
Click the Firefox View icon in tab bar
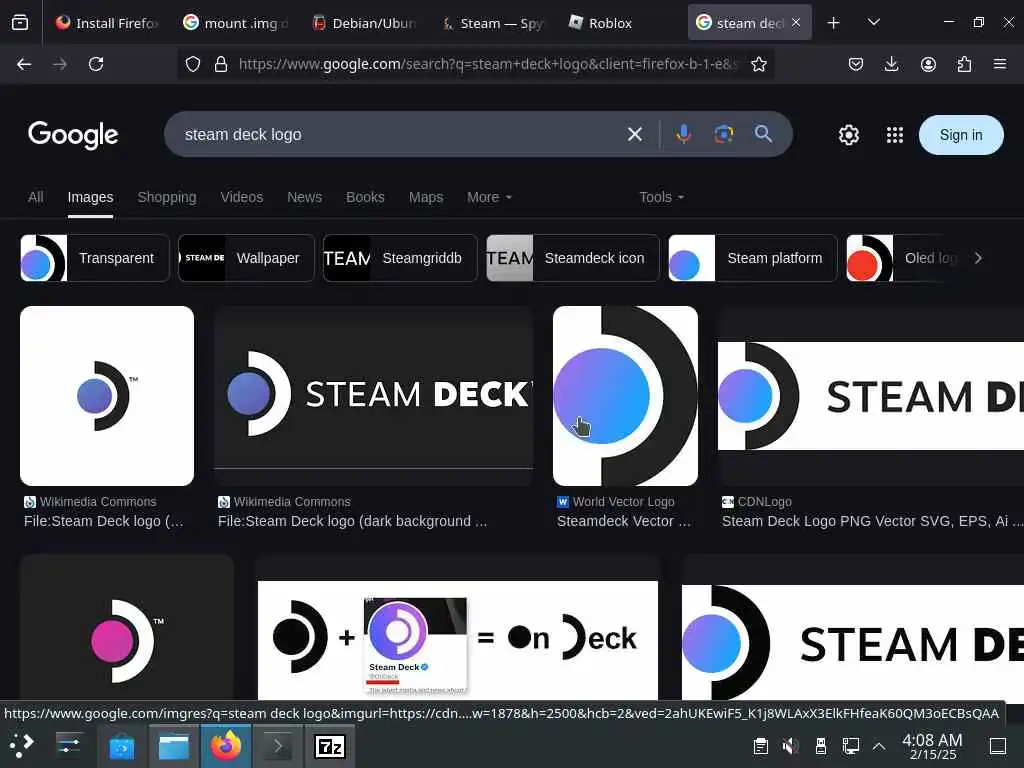(20, 23)
